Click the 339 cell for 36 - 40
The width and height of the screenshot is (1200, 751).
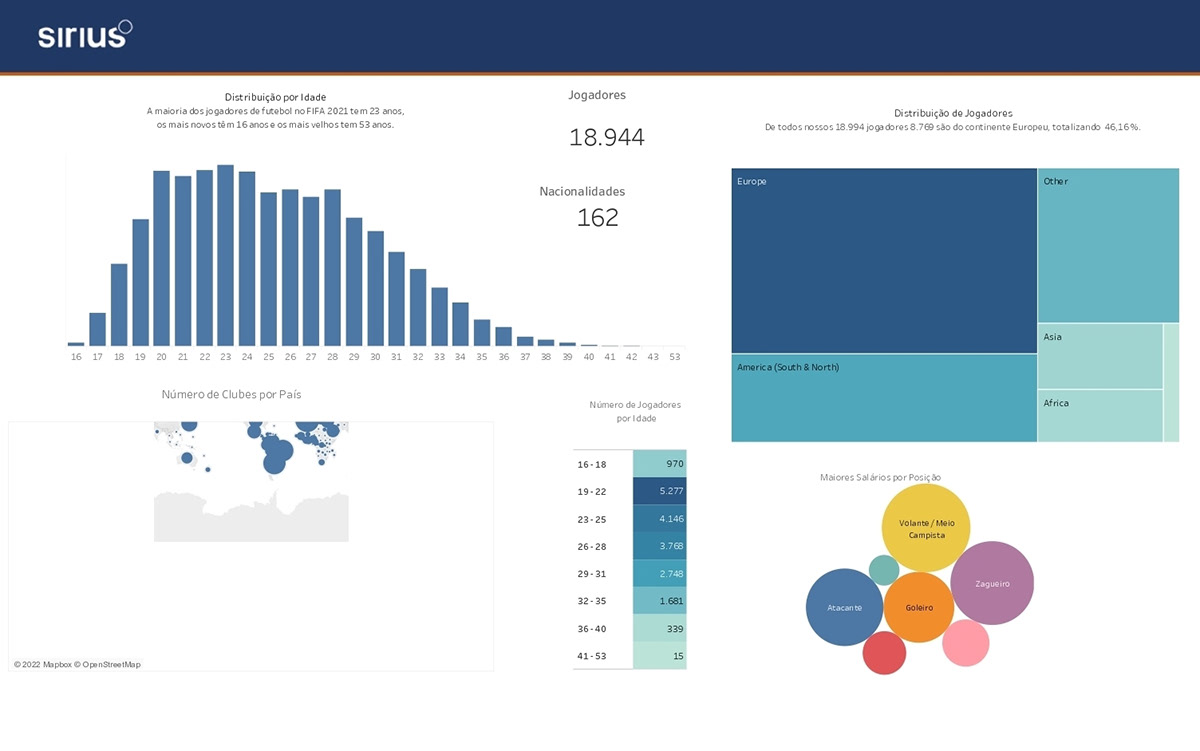click(660, 629)
